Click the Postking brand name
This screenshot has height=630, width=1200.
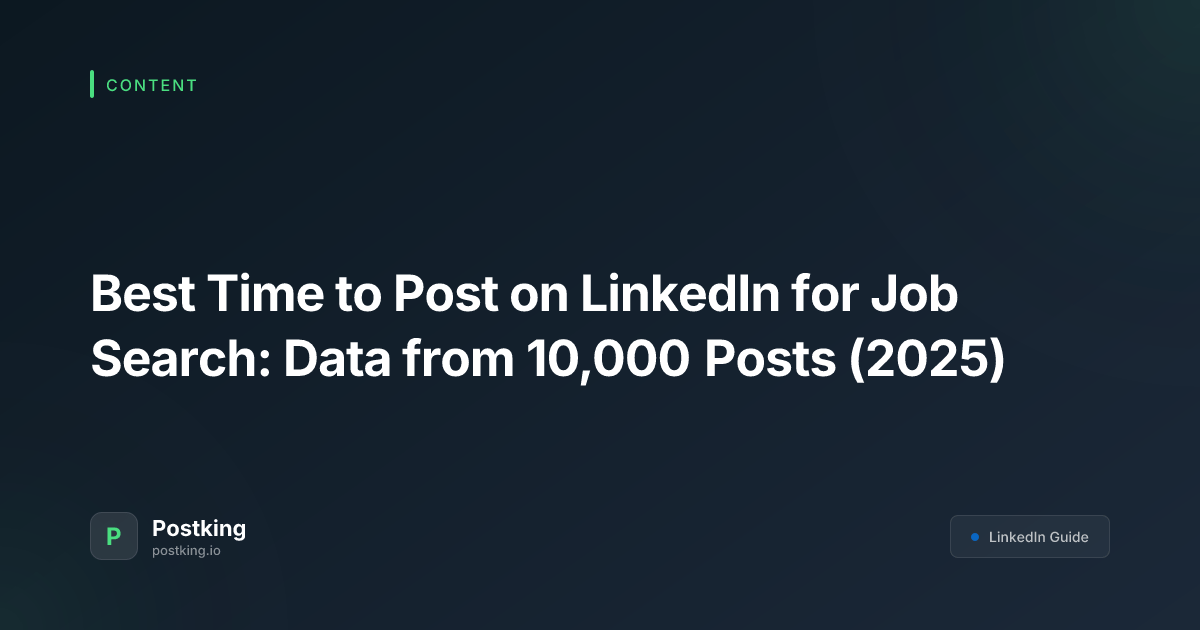(199, 528)
